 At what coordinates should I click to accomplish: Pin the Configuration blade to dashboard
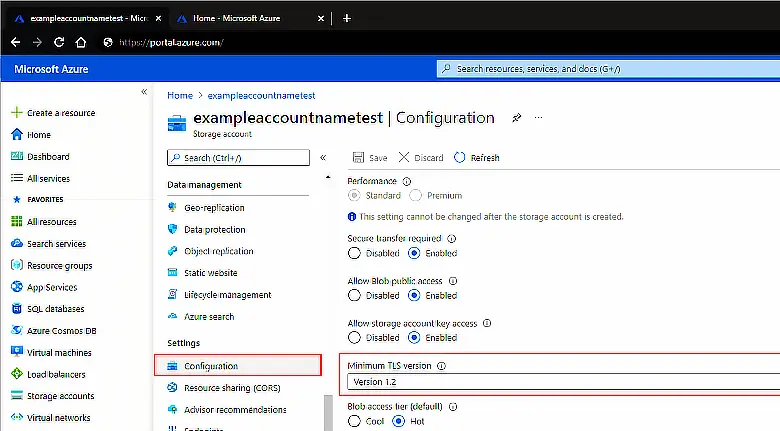pos(517,118)
